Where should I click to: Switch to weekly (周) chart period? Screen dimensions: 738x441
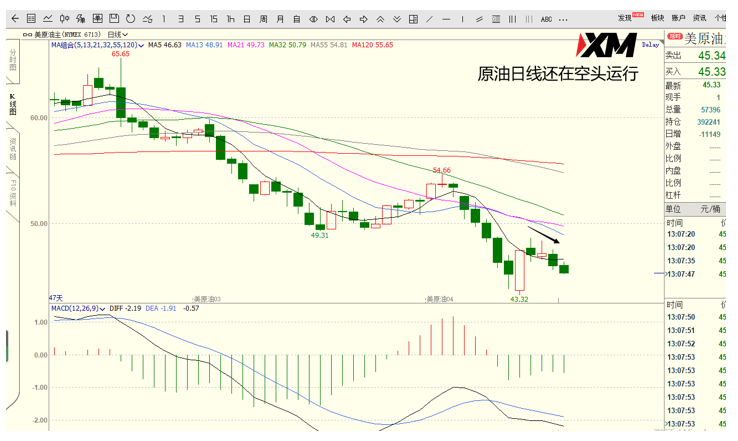[x=263, y=18]
